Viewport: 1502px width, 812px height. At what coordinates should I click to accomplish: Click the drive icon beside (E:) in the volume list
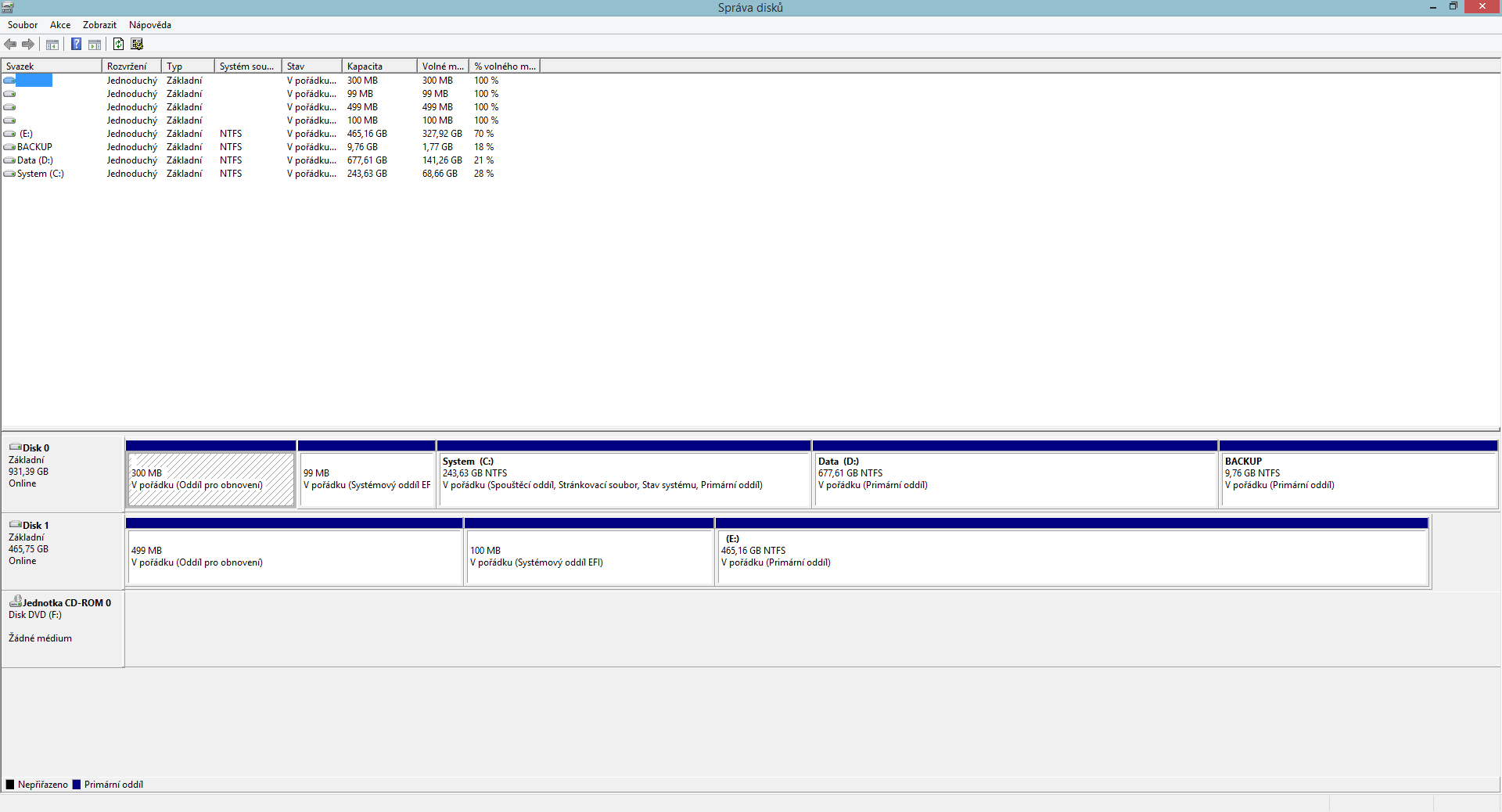tap(9, 134)
